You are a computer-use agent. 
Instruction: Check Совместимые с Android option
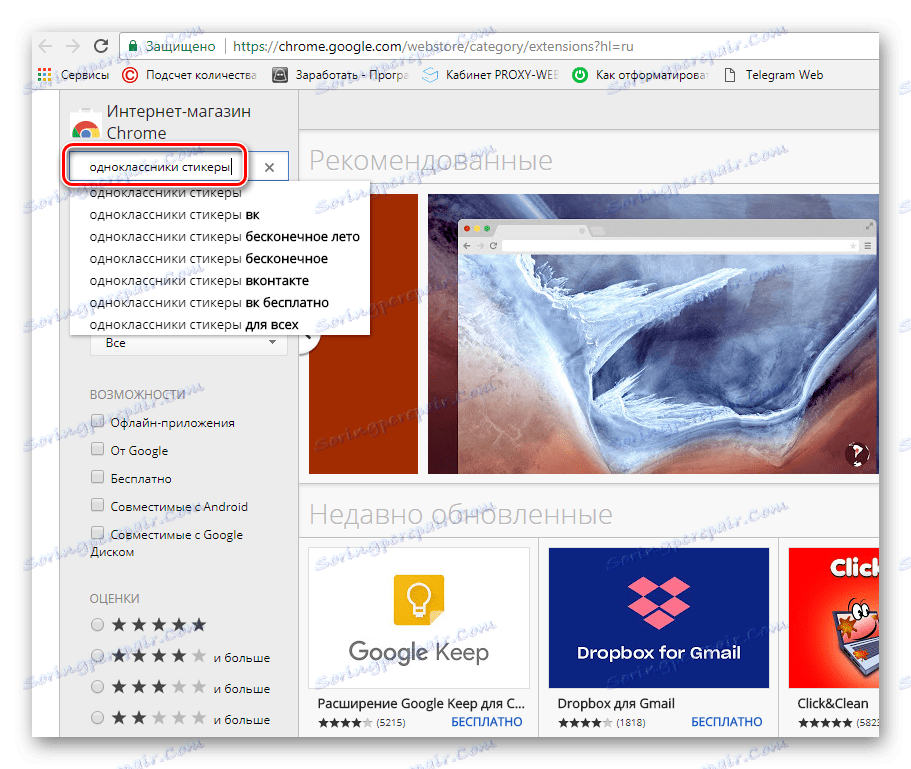(97, 505)
